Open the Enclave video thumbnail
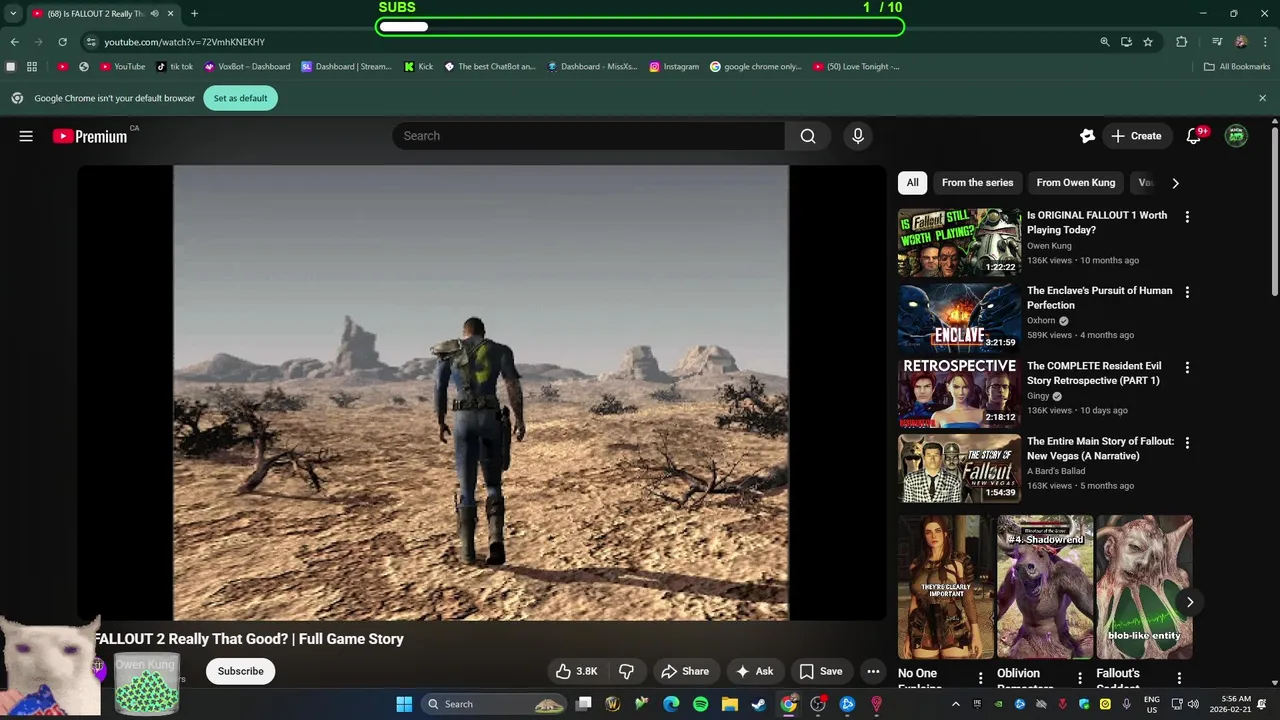This screenshot has height=720, width=1280. (x=959, y=317)
